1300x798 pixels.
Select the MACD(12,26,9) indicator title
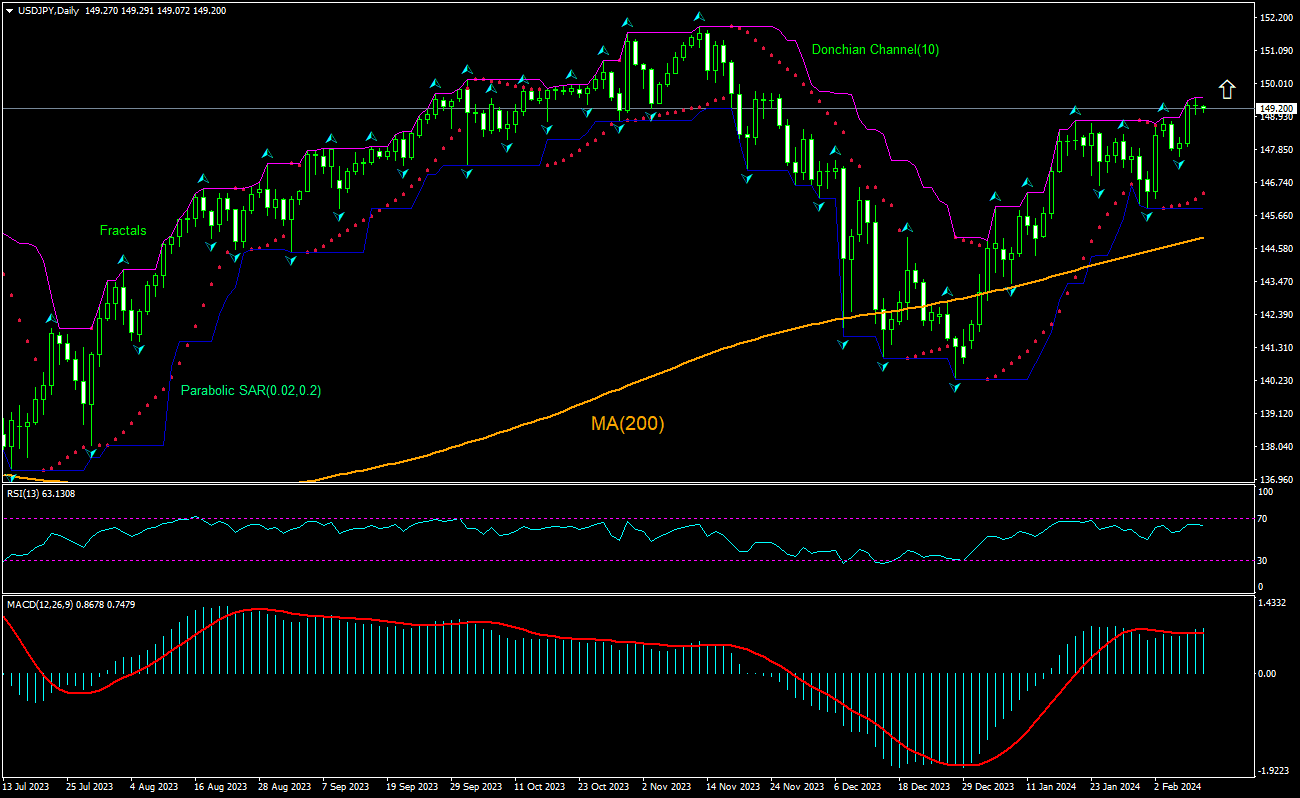click(65, 604)
